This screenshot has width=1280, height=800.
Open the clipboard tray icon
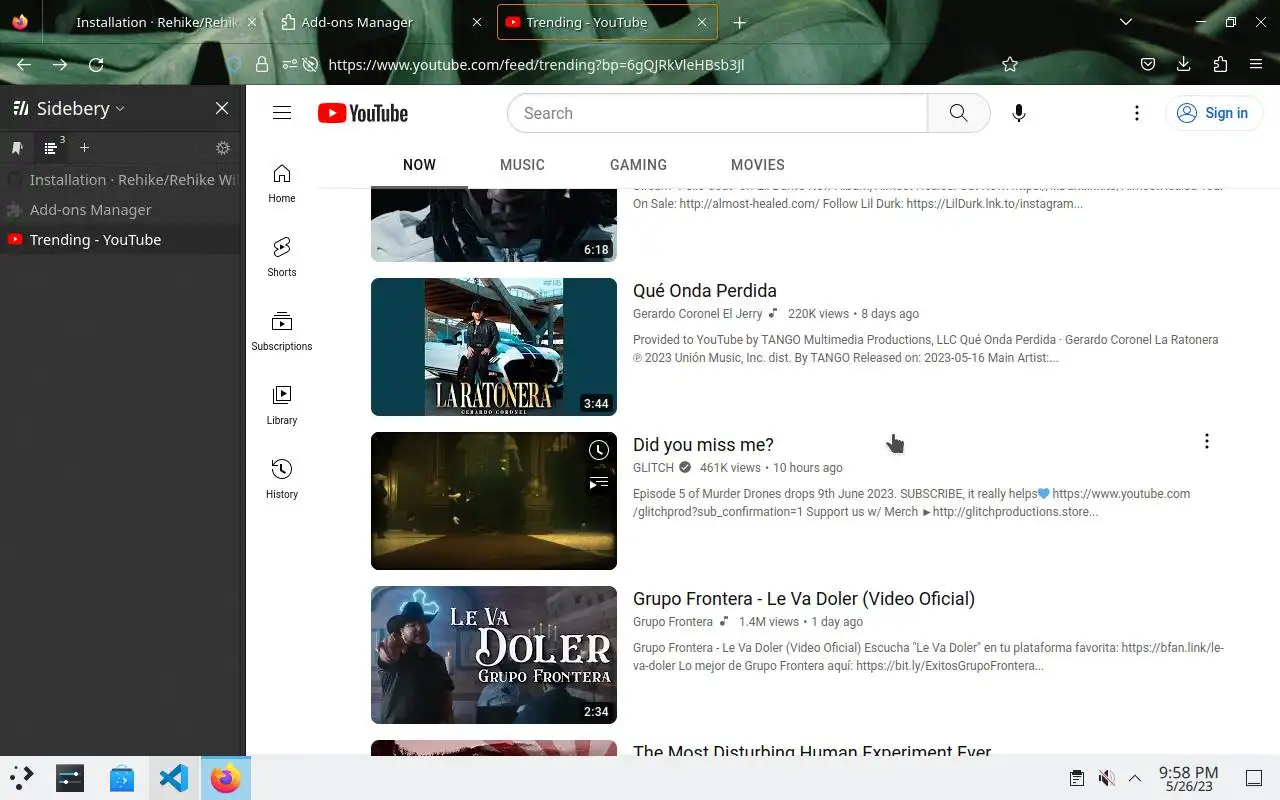click(x=1076, y=778)
